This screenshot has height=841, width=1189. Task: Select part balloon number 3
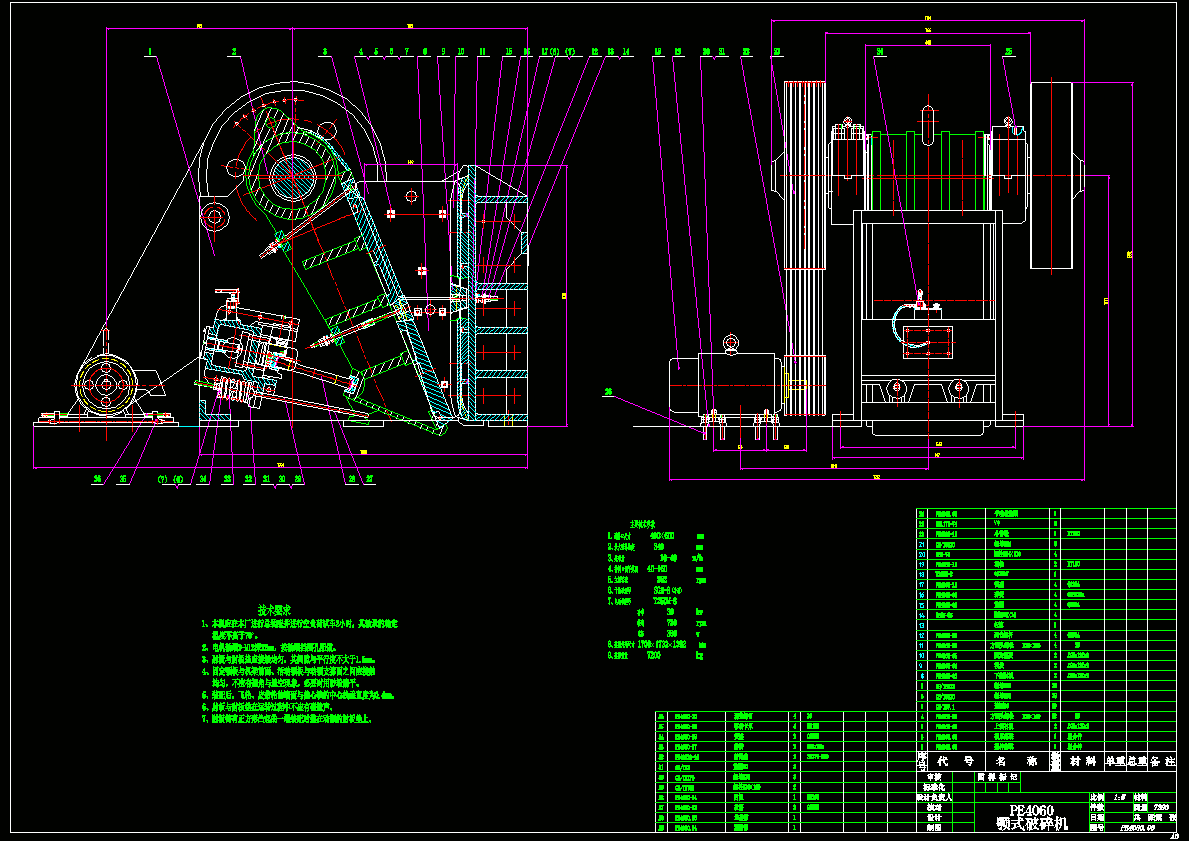[x=325, y=52]
